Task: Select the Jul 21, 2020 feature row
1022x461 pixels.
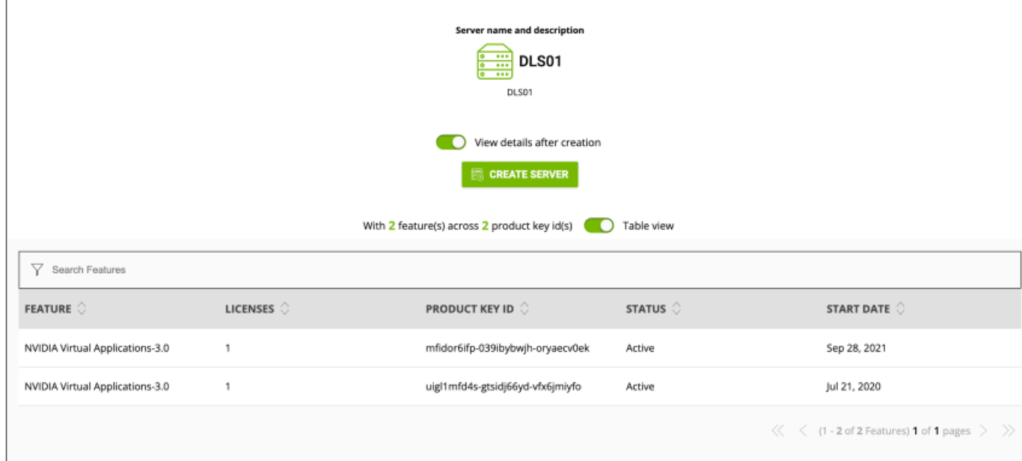Action: [x=519, y=387]
